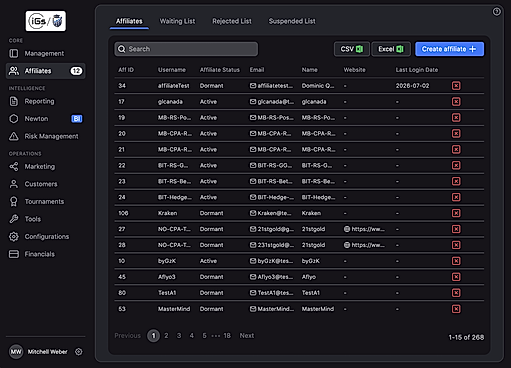Remove affiliate with ID 24

[x=456, y=197]
